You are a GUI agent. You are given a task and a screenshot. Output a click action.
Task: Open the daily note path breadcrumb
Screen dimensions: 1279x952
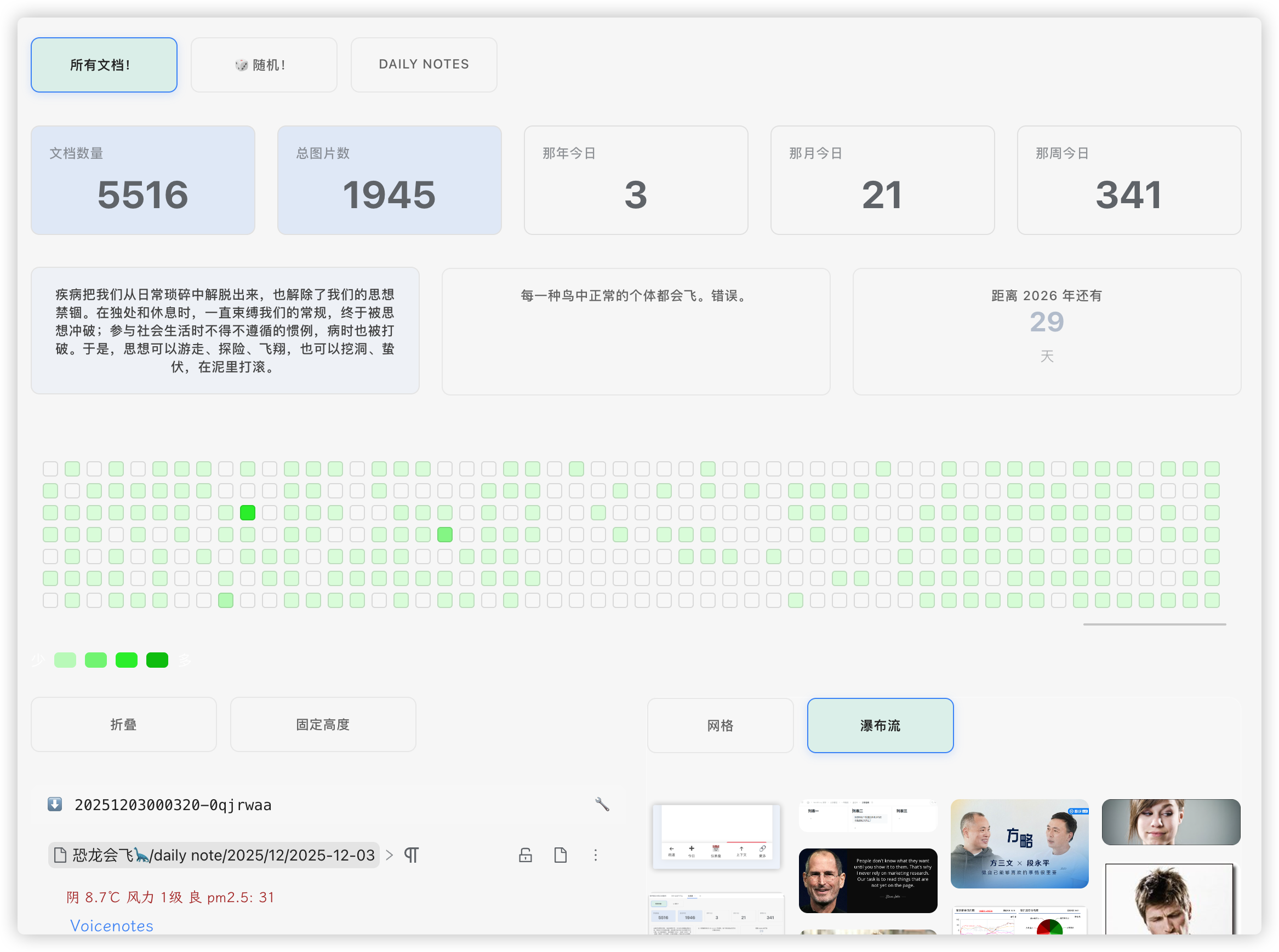[214, 854]
